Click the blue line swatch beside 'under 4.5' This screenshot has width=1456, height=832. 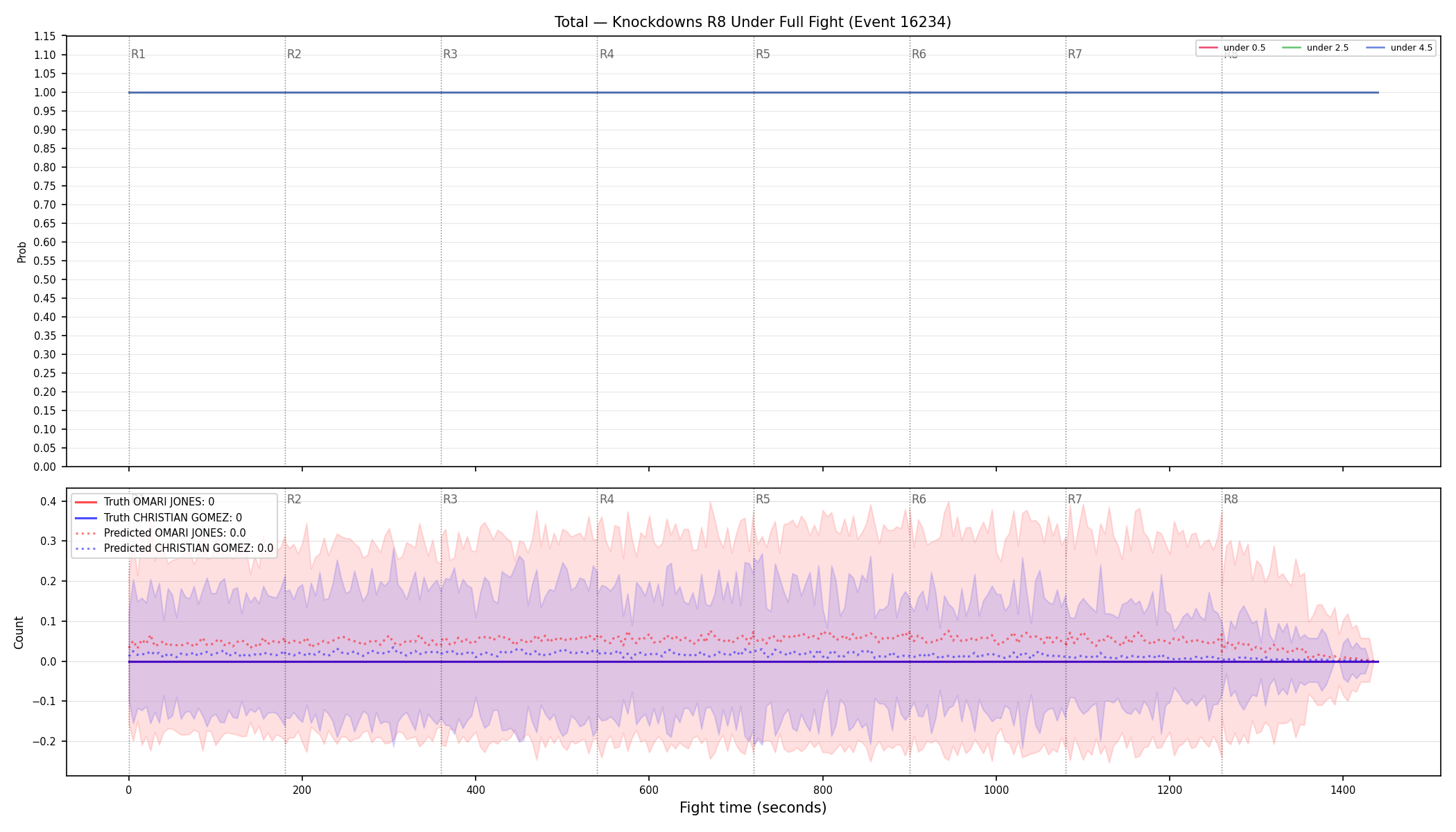[x=1376, y=48]
